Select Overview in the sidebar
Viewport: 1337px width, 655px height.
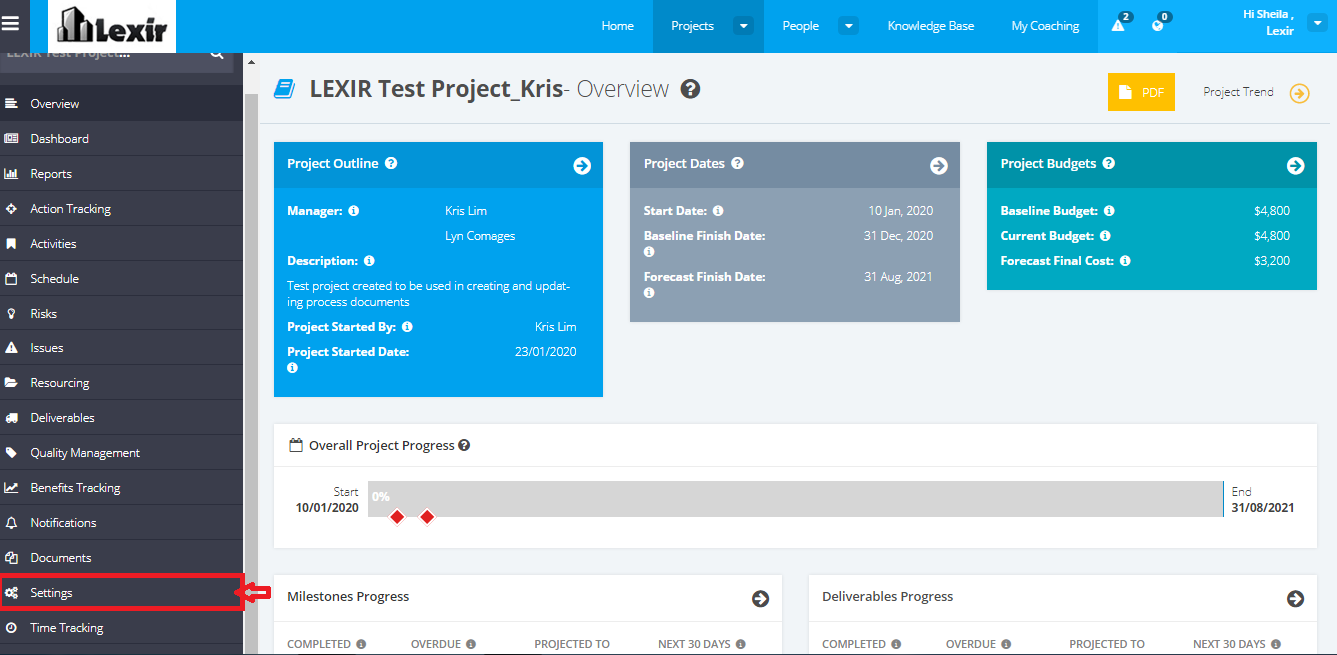pos(121,104)
